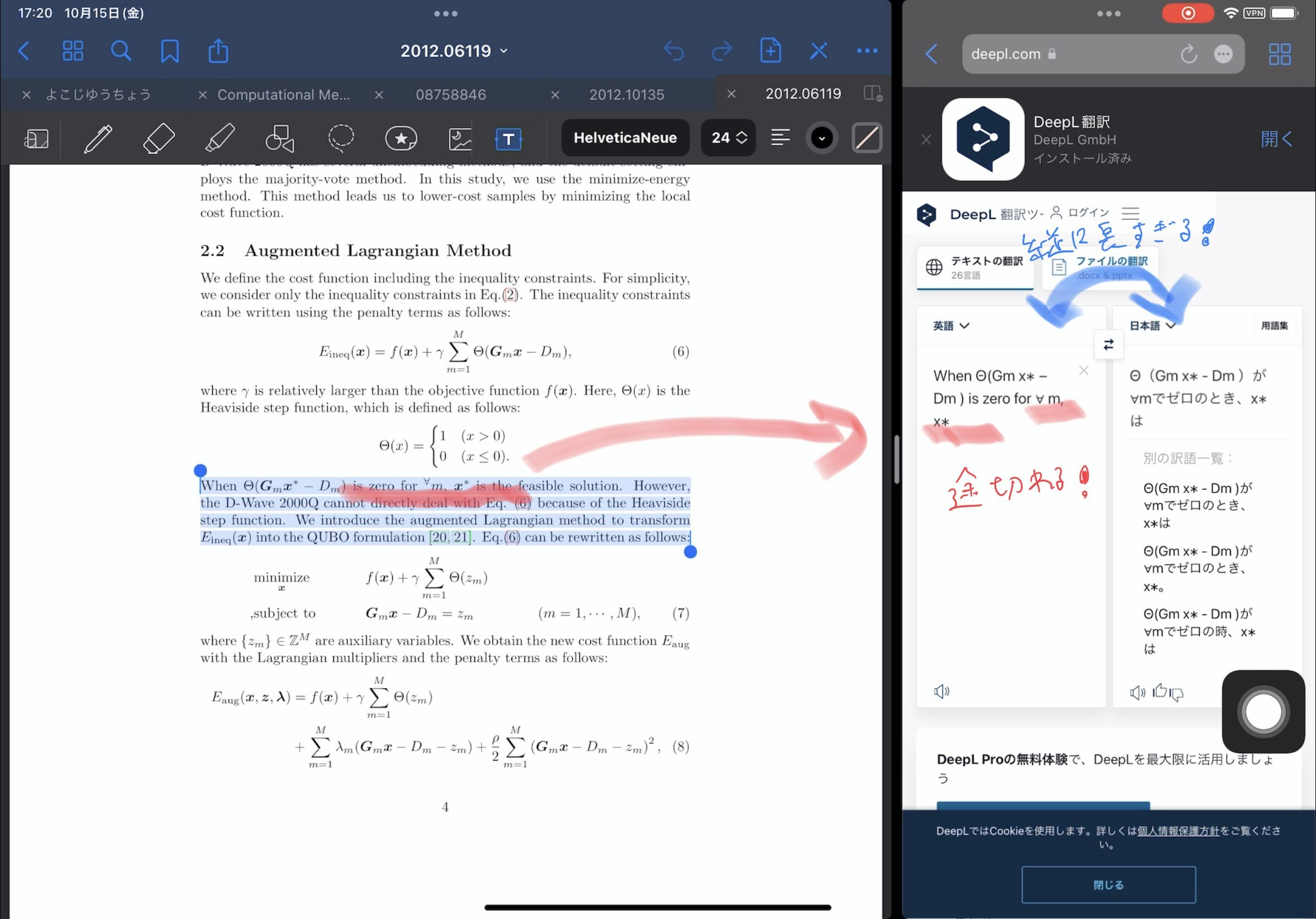
Task: Select the Image insert tool
Action: [x=460, y=138]
